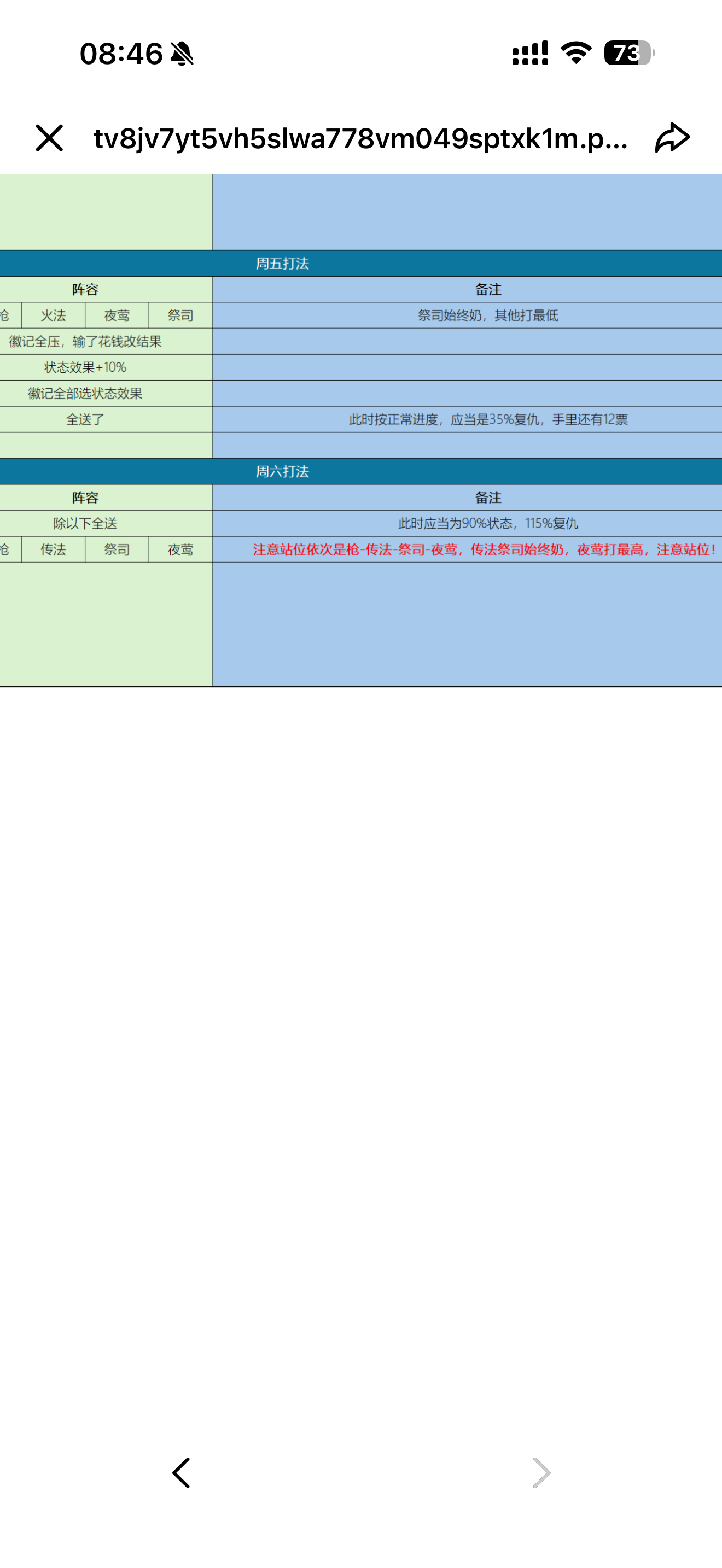Viewport: 722px width, 1568px height.
Task: Click the cell 徽记全压，输了花钱改结果
Action: 85,342
